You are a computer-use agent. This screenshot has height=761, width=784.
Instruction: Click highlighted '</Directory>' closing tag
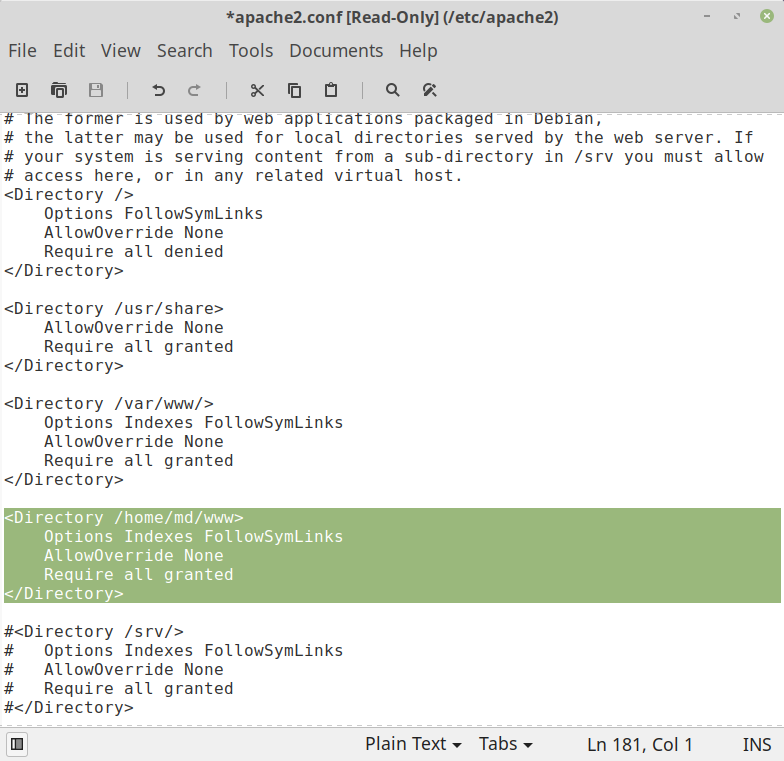pyautogui.click(x=64, y=594)
